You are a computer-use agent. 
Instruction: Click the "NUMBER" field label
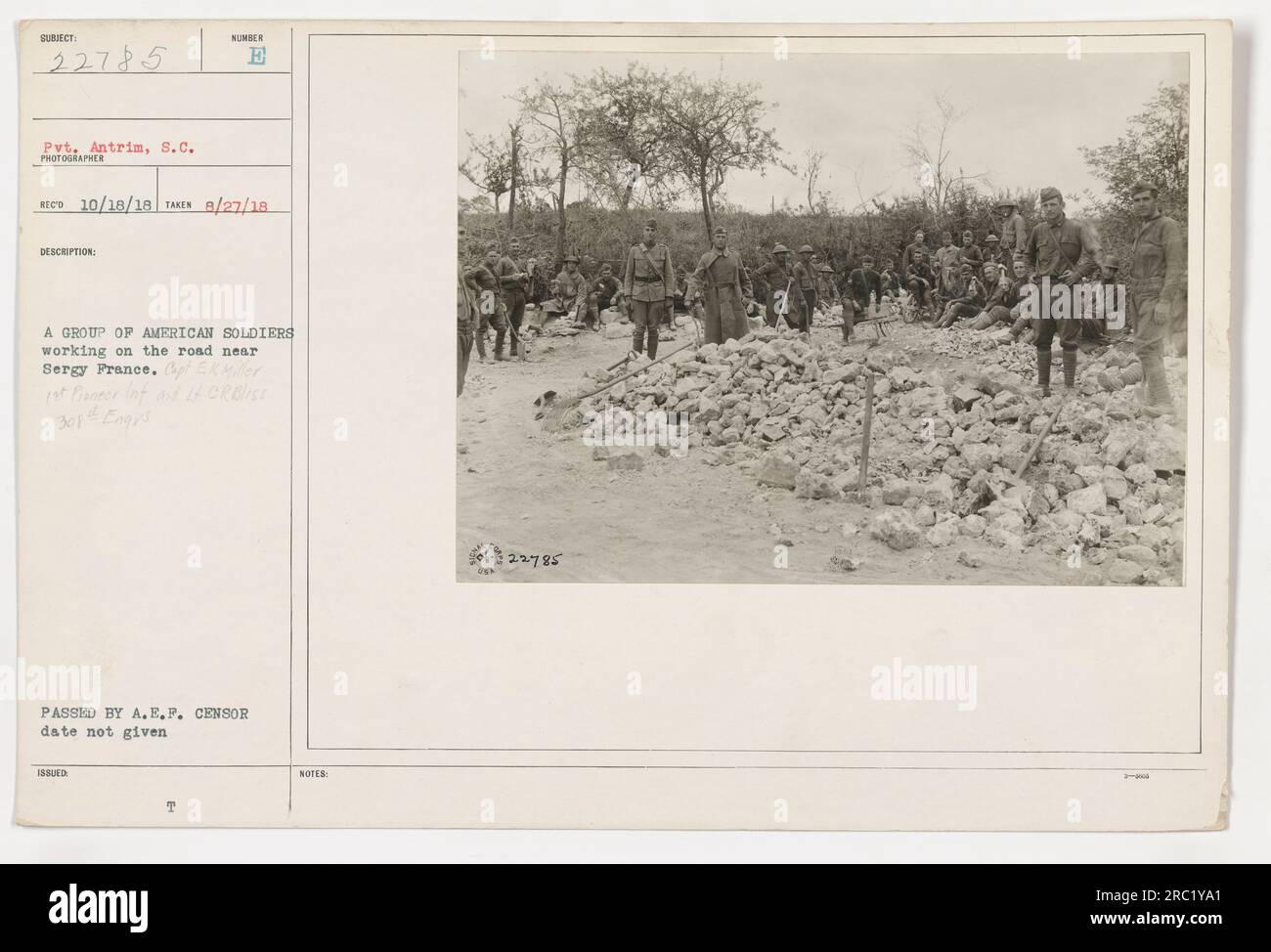click(x=246, y=38)
